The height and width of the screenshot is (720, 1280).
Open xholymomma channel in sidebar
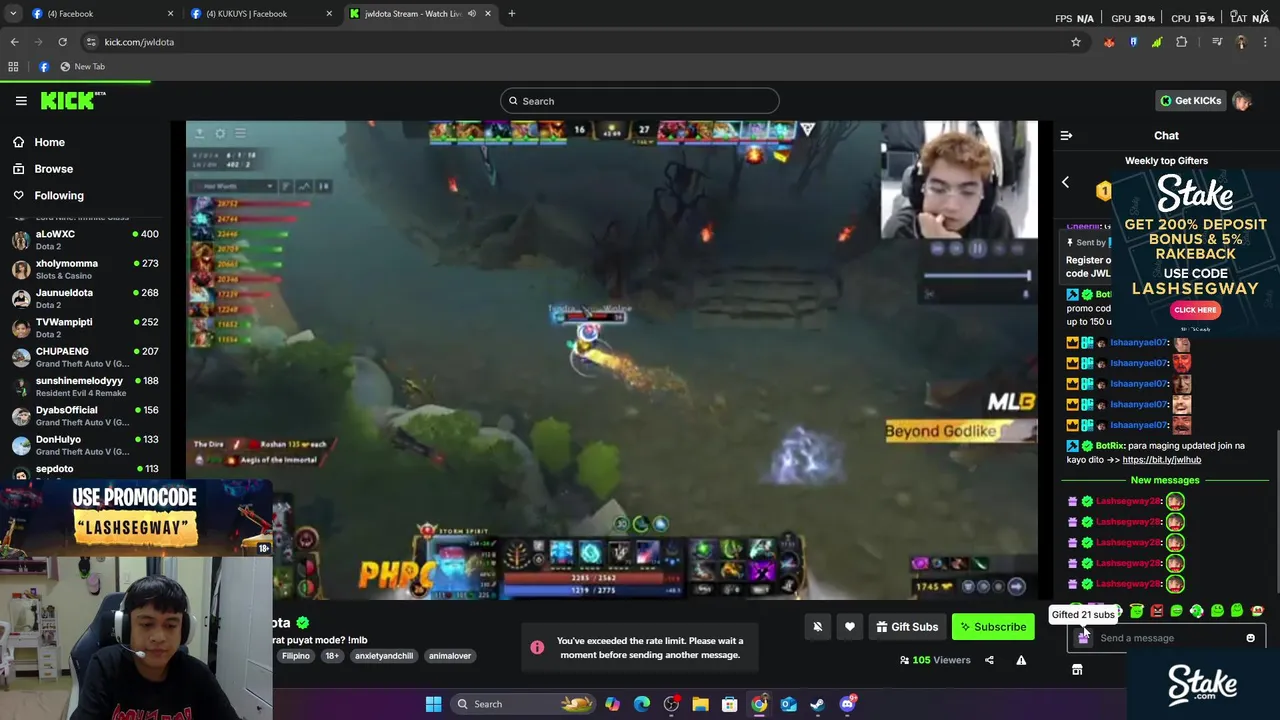(x=85, y=269)
